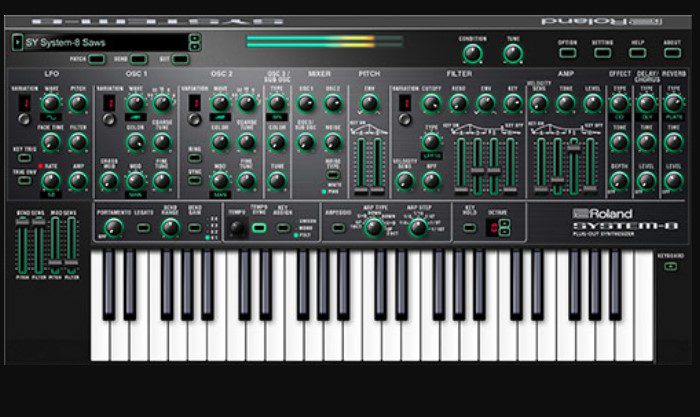Toggle the OSC 2 SYNC button
Viewport: 700px width, 417px height.
coord(194,180)
